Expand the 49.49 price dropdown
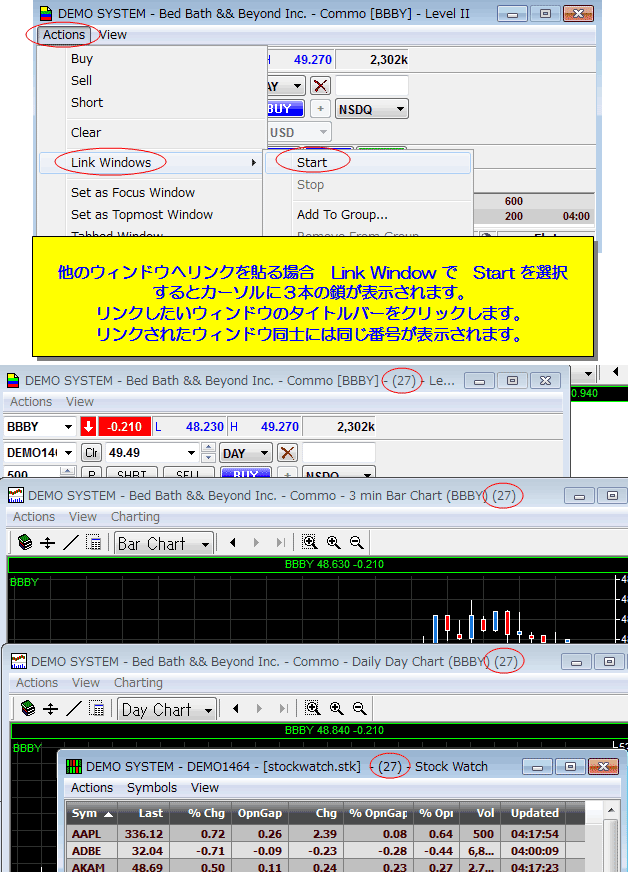 click(x=191, y=453)
